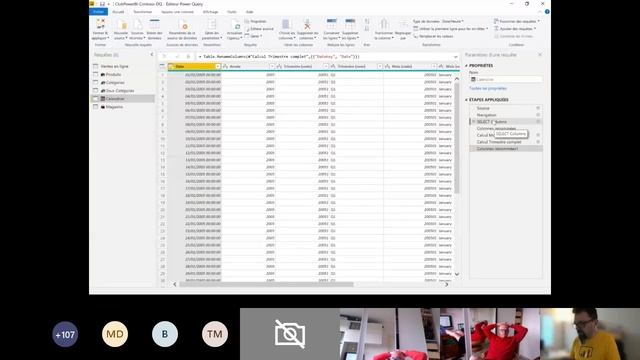
Task: Switch to the Outils tab
Action: [232, 12]
